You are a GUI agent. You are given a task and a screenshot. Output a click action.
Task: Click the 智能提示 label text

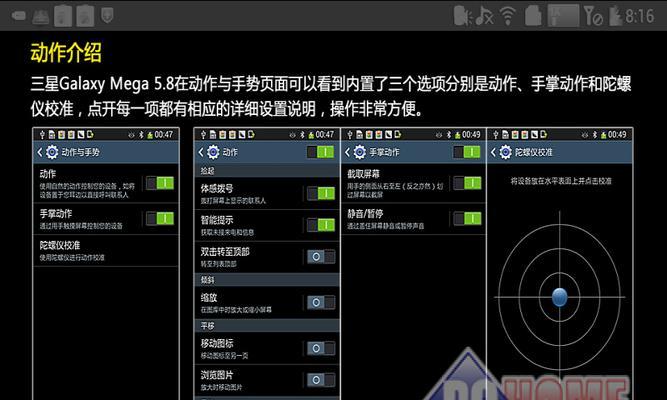217,220
